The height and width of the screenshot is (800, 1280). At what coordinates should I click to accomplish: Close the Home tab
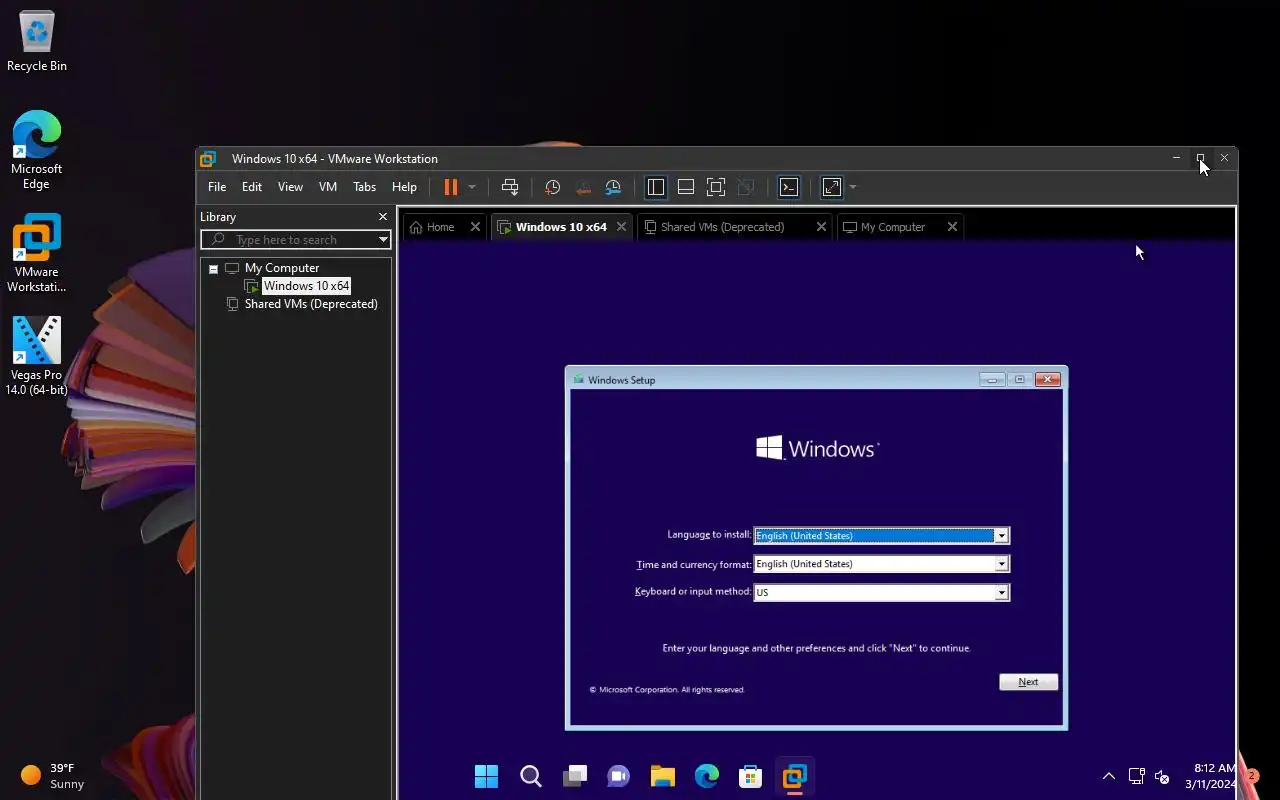pos(475,227)
